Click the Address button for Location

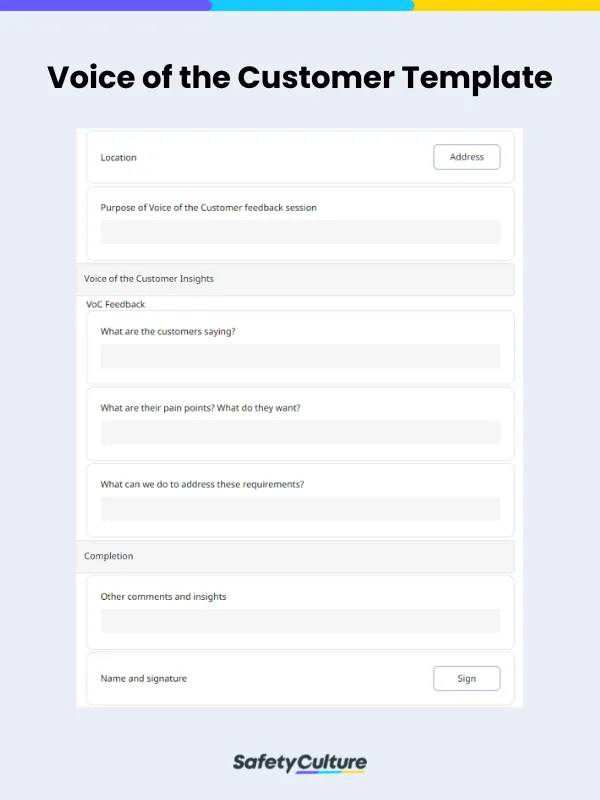coord(466,157)
